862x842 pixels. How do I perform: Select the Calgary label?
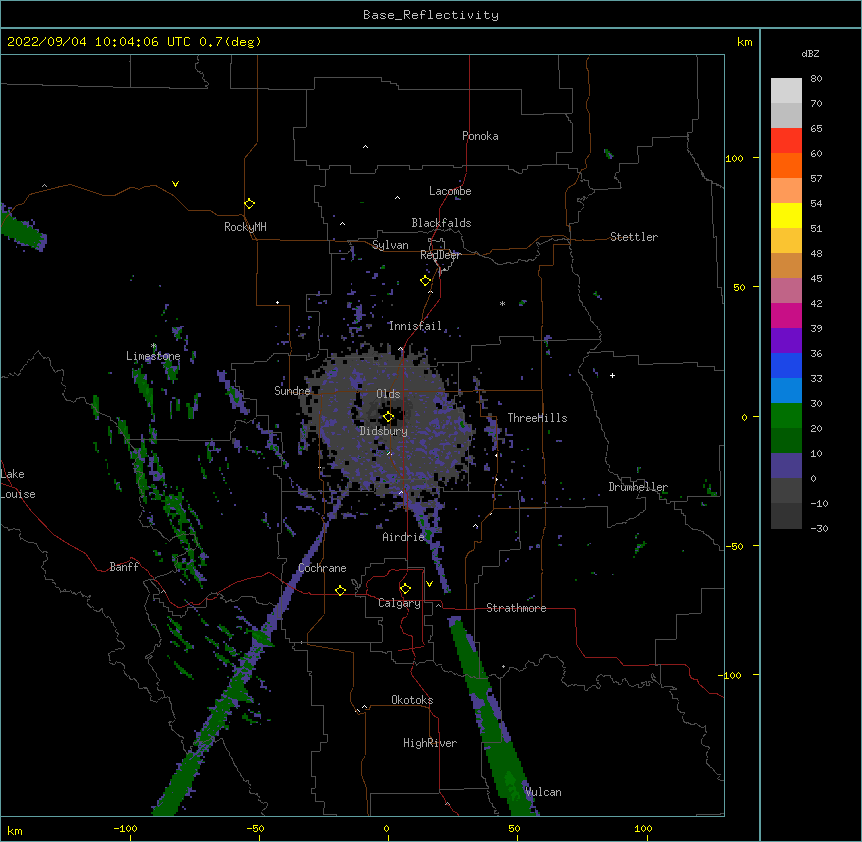(399, 603)
